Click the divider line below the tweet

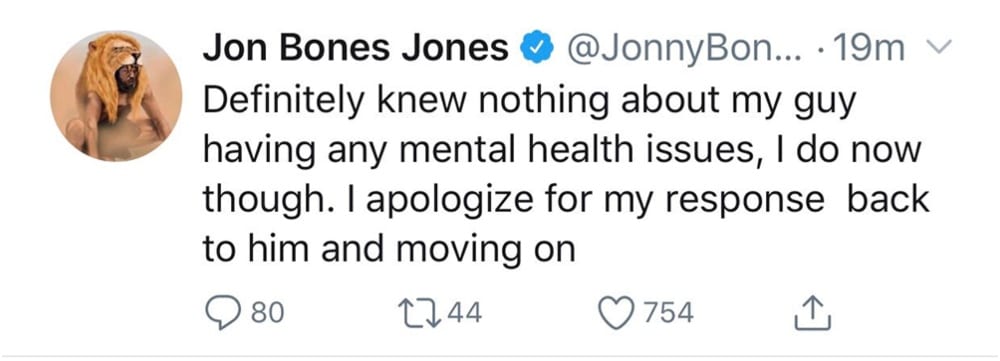click(500, 356)
